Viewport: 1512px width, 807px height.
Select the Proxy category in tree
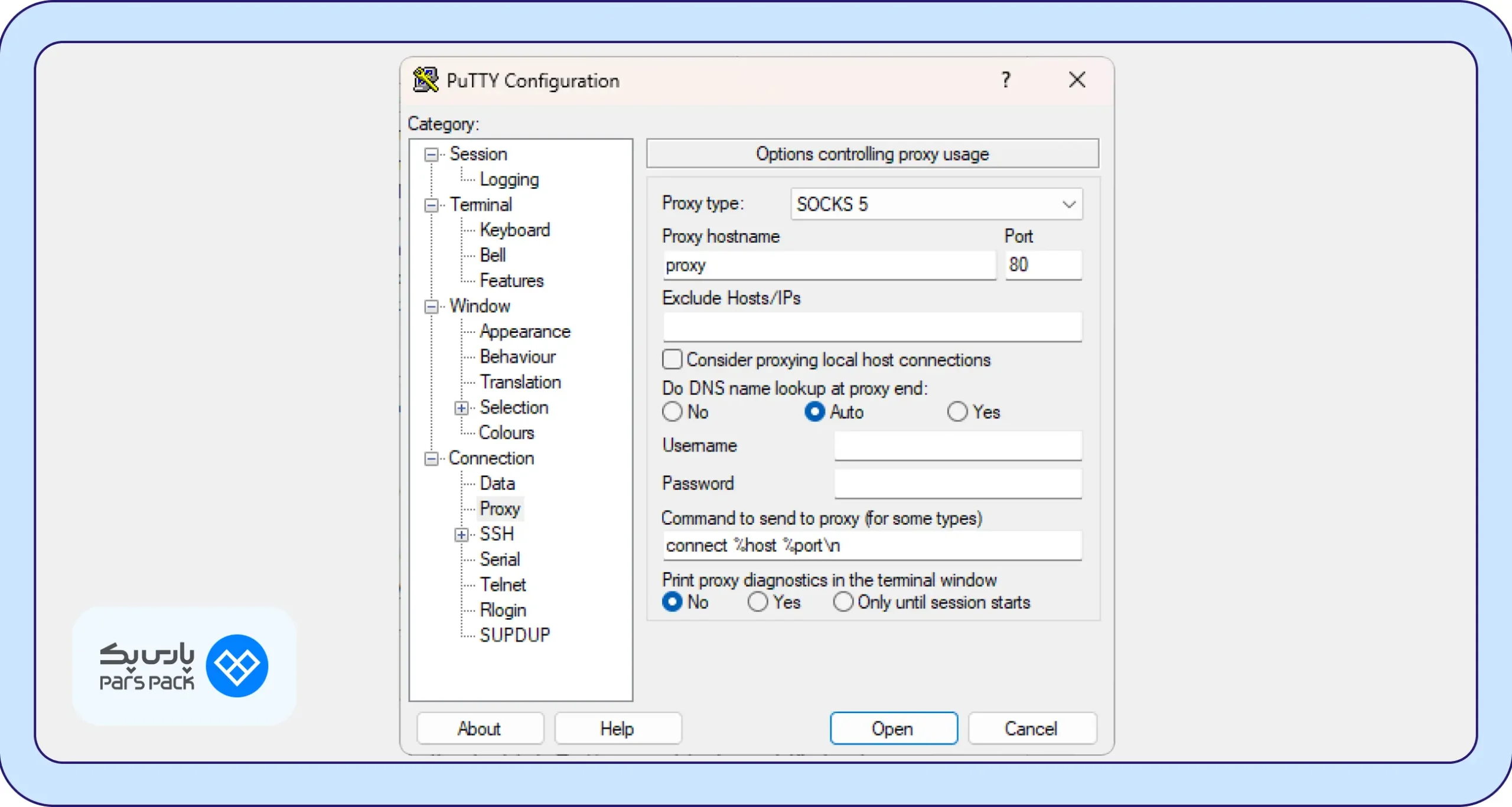coord(500,509)
